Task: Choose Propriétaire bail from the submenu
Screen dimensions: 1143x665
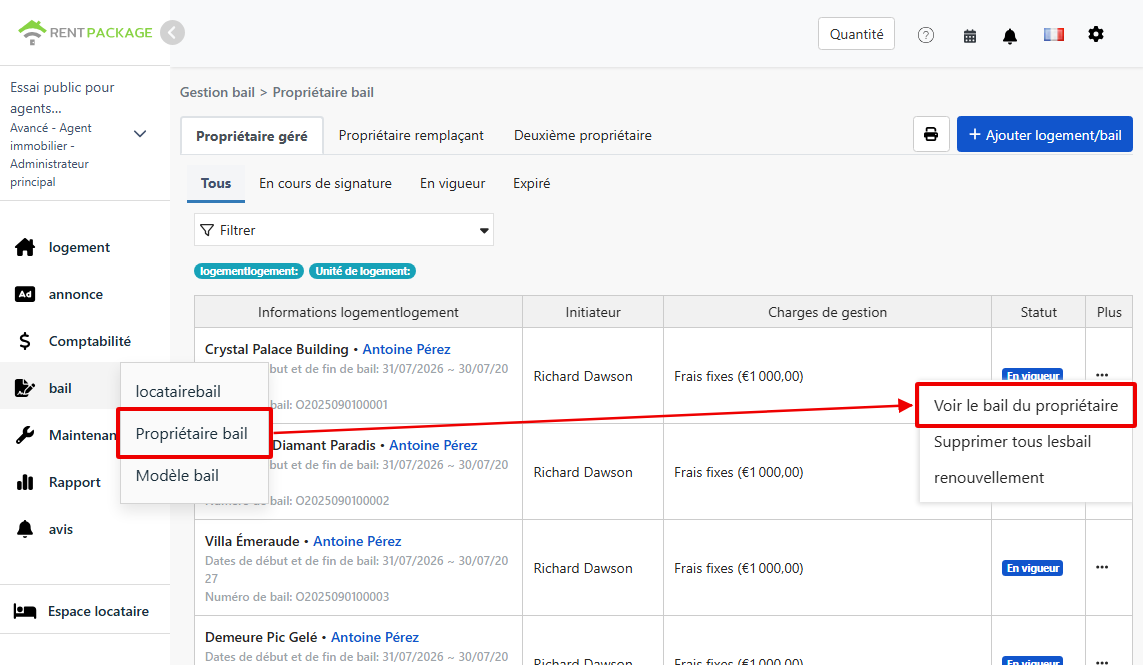Action: [194, 434]
